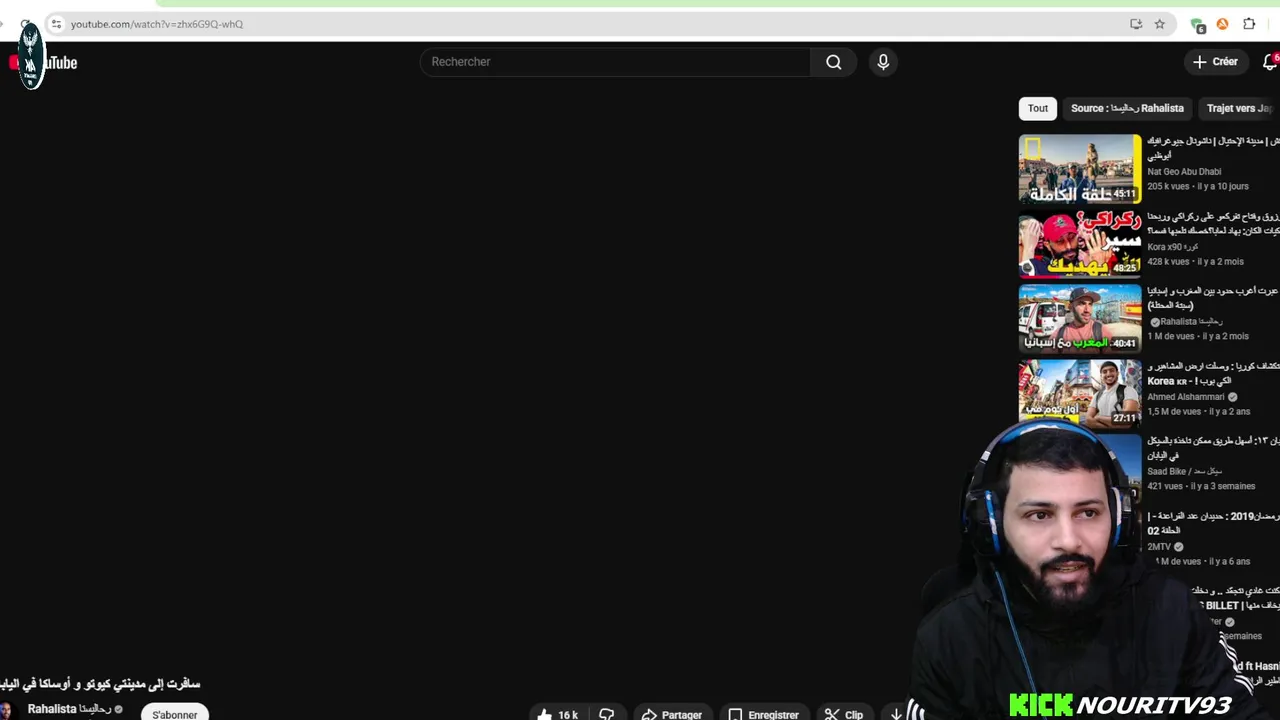1280x720 pixels.
Task: Dislike the video with the thumbs-down
Action: (x=606, y=714)
